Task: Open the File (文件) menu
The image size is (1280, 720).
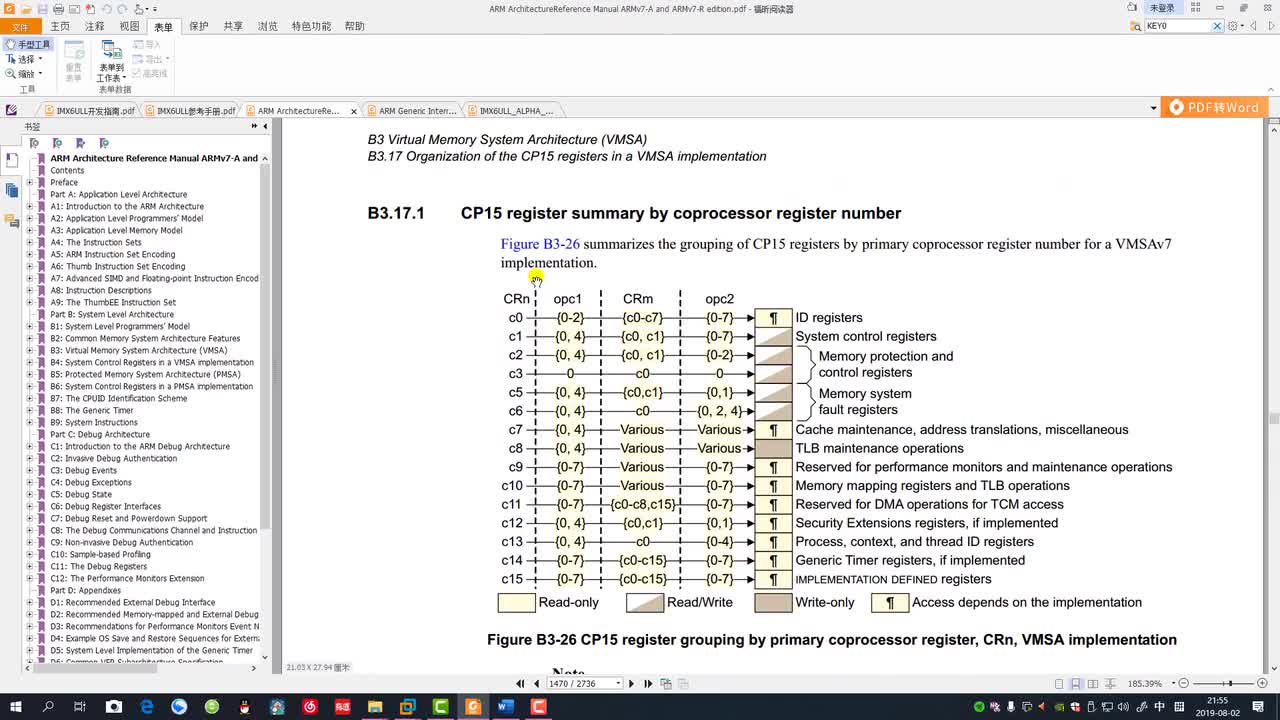Action: [x=20, y=27]
